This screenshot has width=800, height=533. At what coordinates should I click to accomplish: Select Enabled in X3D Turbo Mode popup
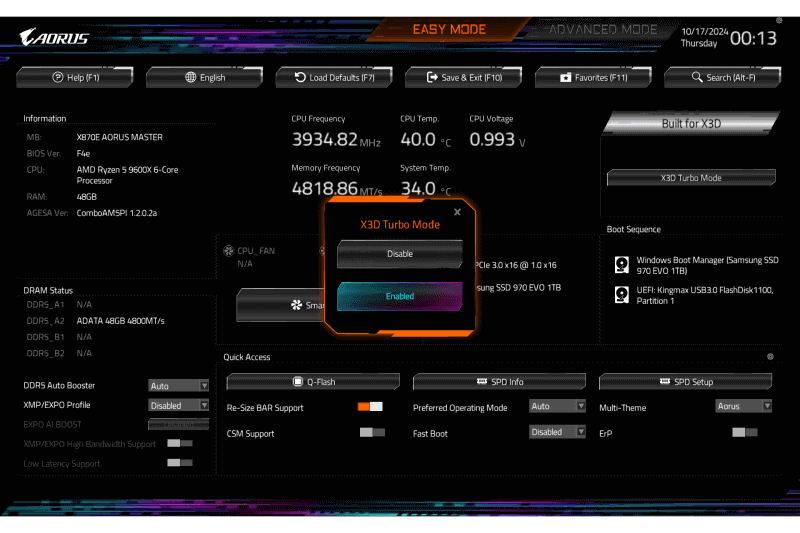point(400,296)
